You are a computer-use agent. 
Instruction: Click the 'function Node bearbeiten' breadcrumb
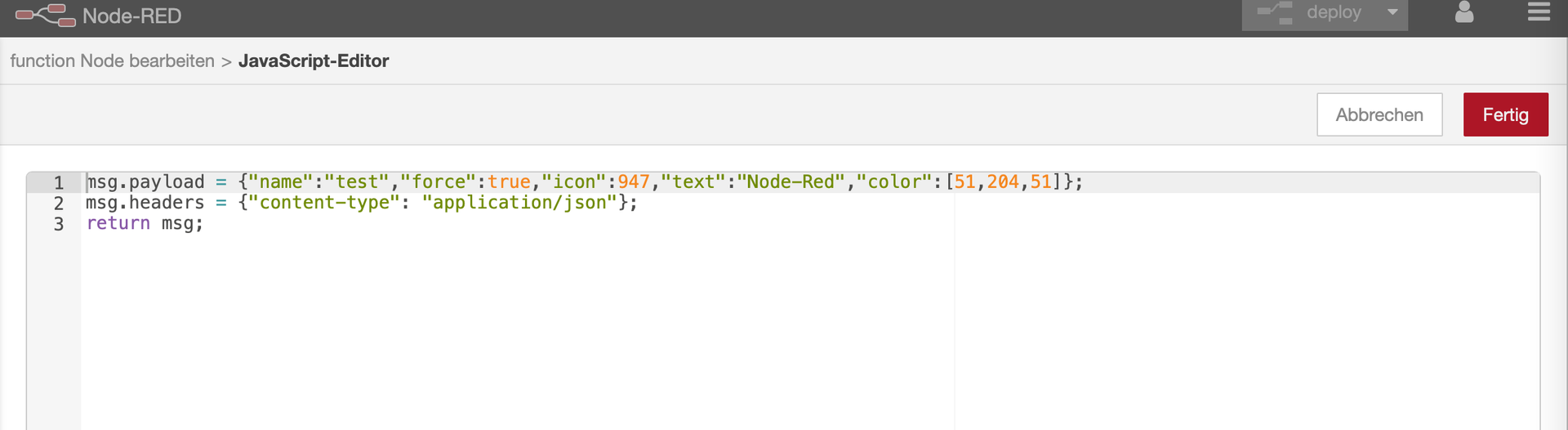point(112,61)
